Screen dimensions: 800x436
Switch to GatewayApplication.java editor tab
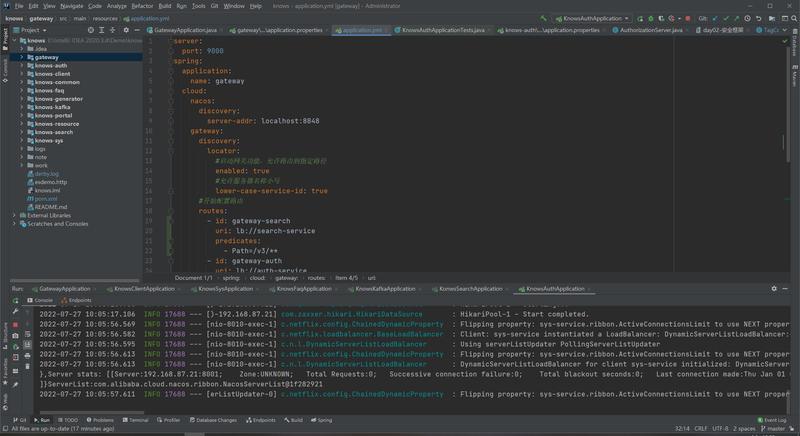185,30
